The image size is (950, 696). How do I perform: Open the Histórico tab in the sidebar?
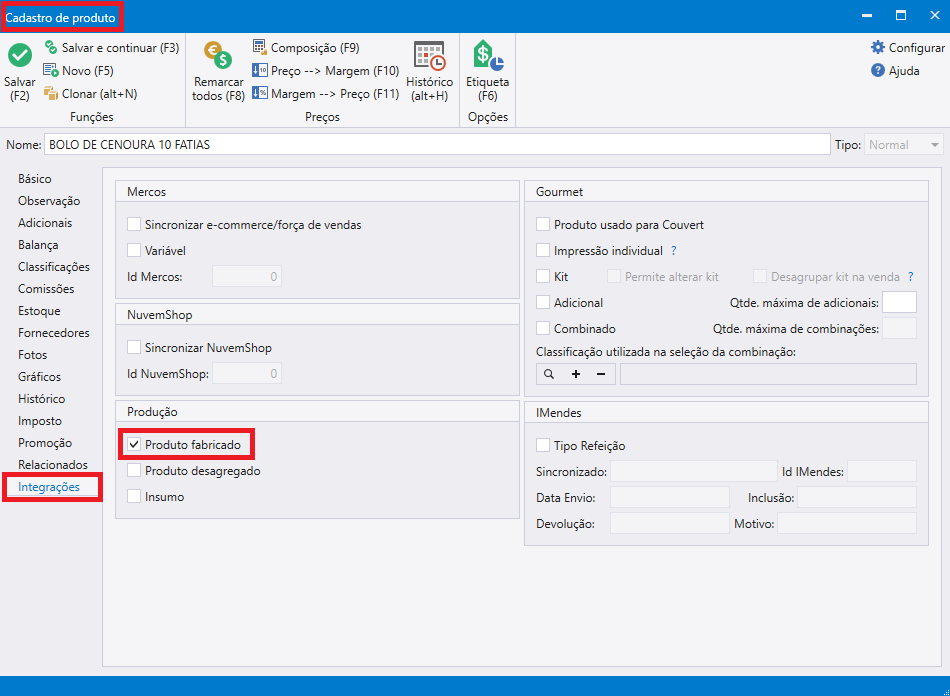tap(42, 399)
